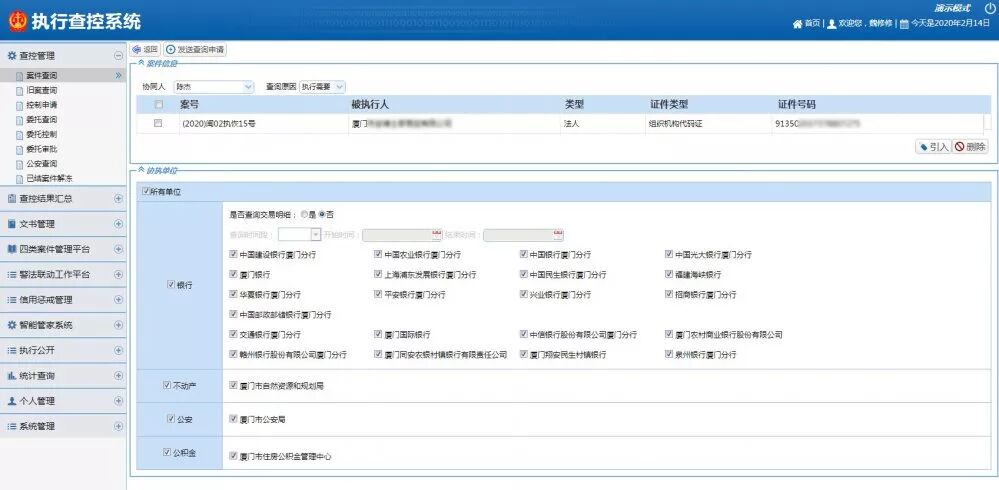This screenshot has width=999, height=490.
Task: Collapse the 查控管理 section
Action: click(119, 55)
